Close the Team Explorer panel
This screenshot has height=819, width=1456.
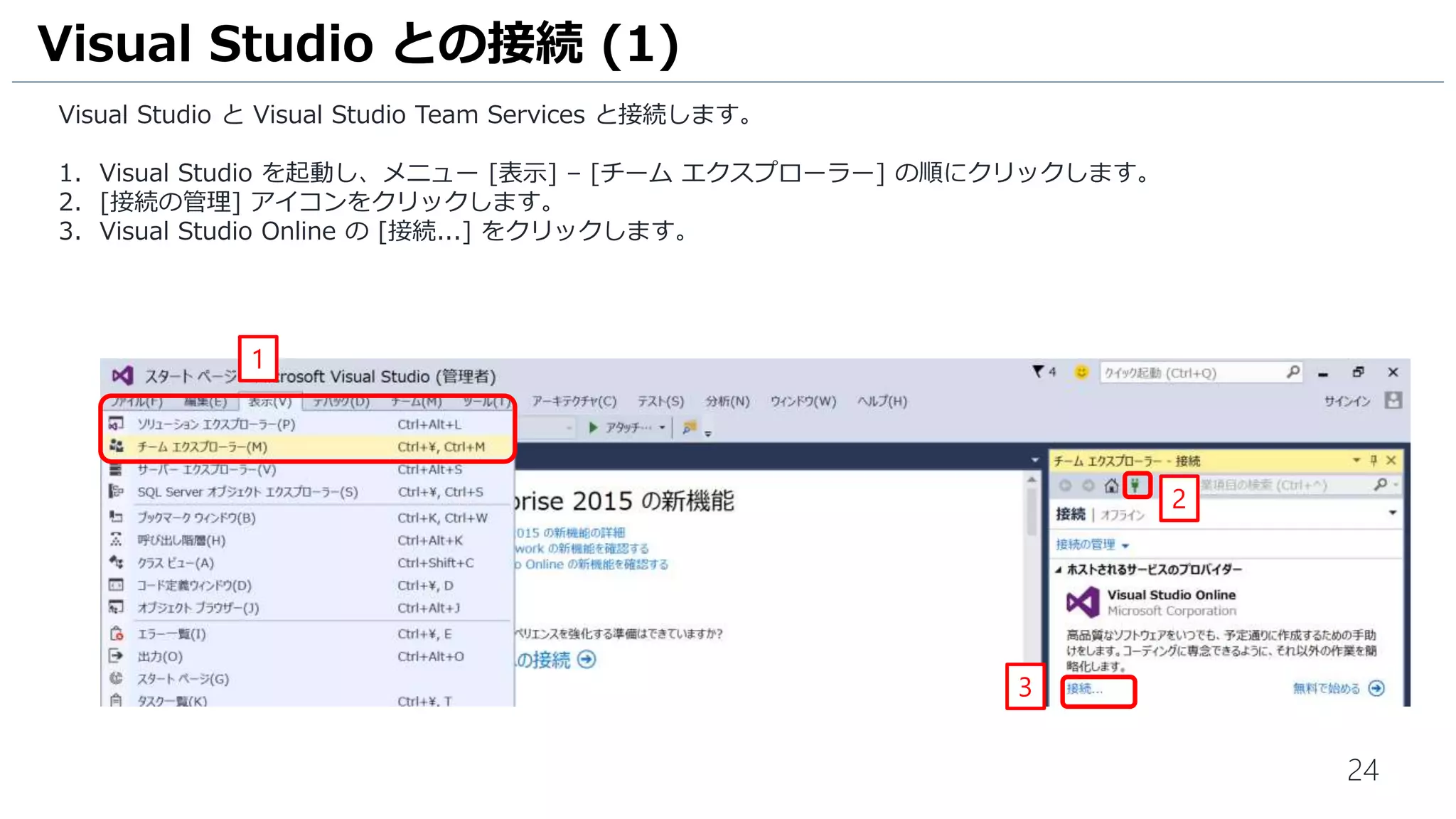pyautogui.click(x=1391, y=460)
